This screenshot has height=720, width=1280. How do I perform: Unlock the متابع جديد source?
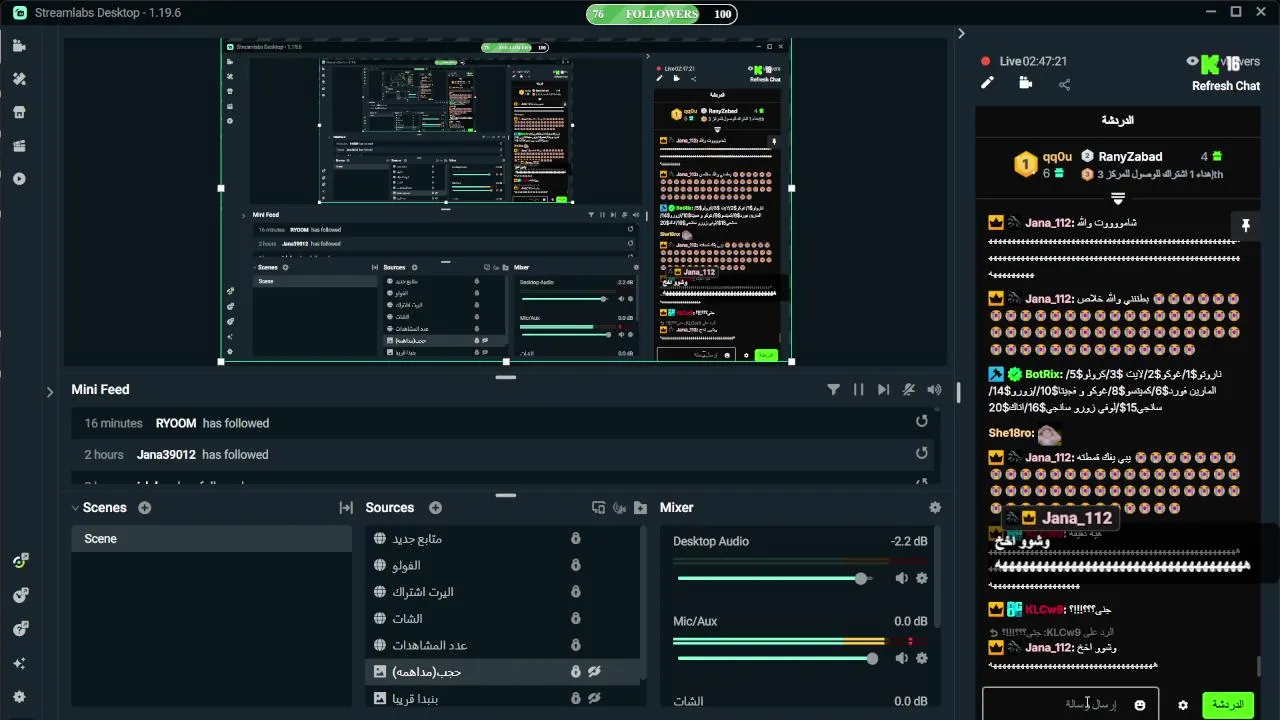click(576, 539)
